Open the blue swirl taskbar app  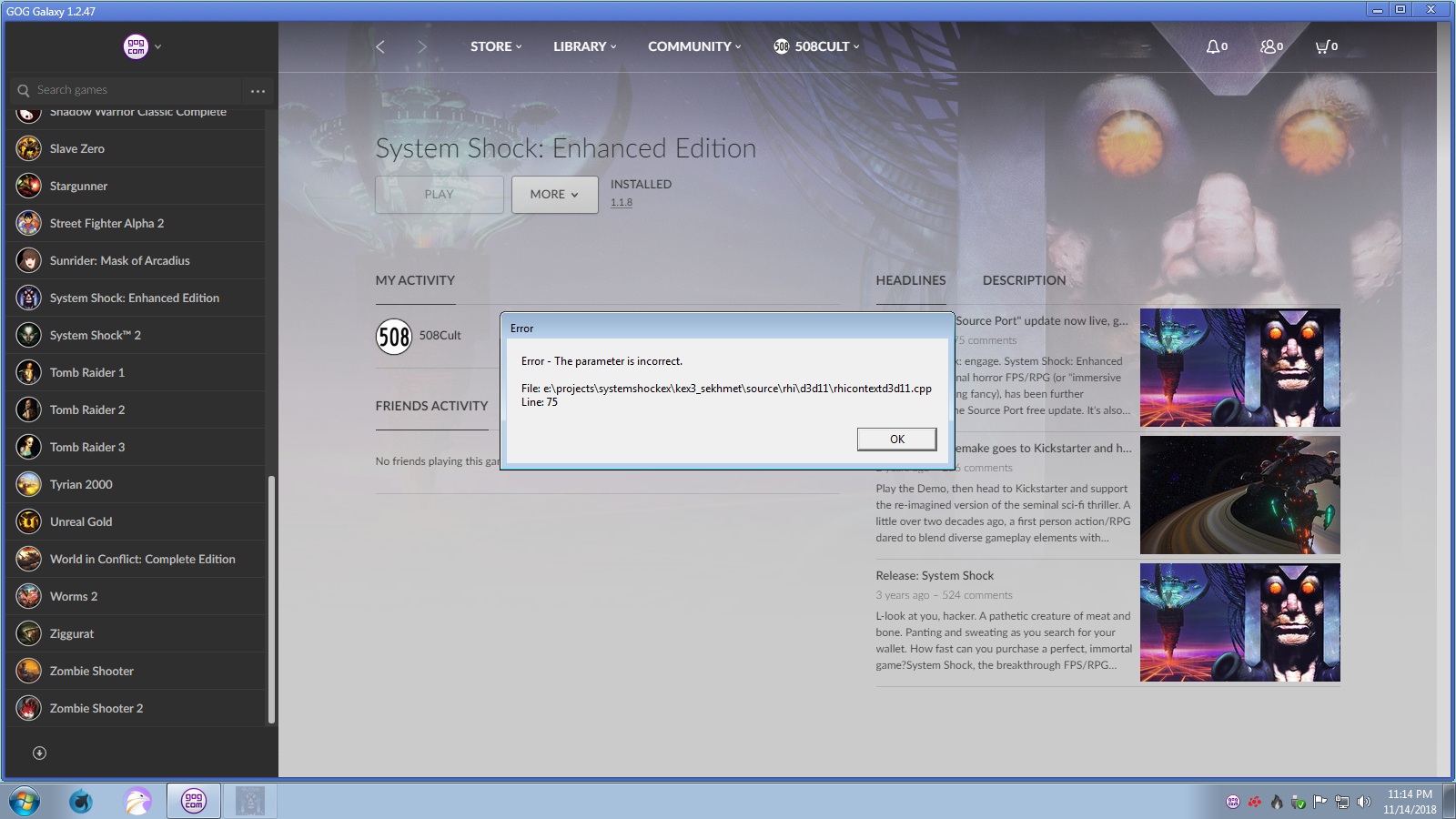(x=81, y=802)
